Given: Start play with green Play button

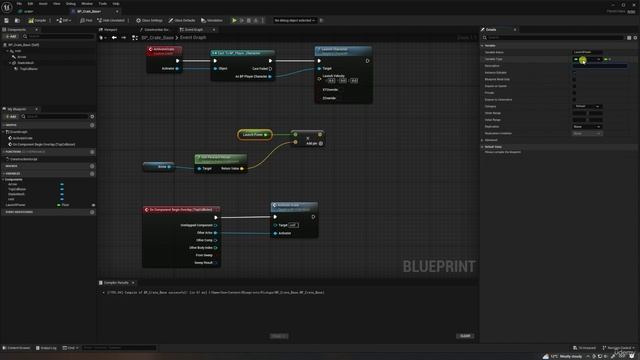Looking at the screenshot, I should click(234, 20).
